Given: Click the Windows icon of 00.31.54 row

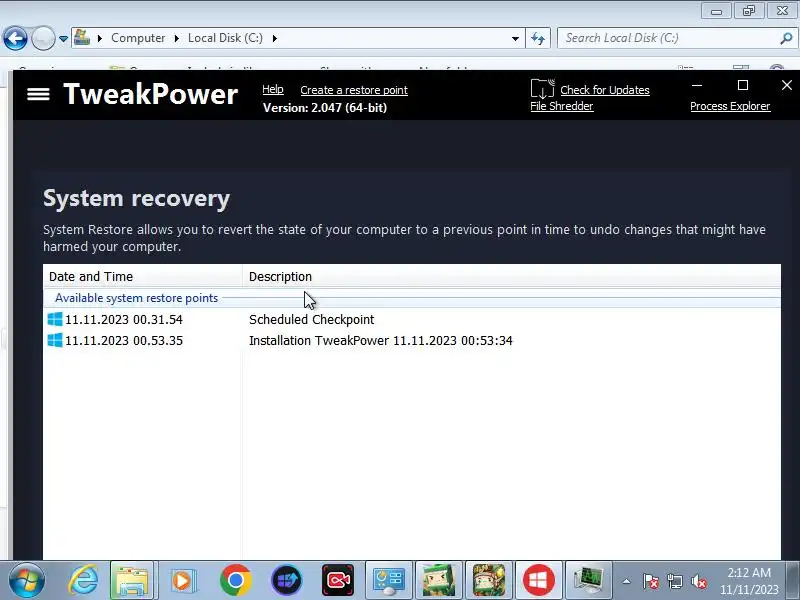Looking at the screenshot, I should pyautogui.click(x=55, y=319).
